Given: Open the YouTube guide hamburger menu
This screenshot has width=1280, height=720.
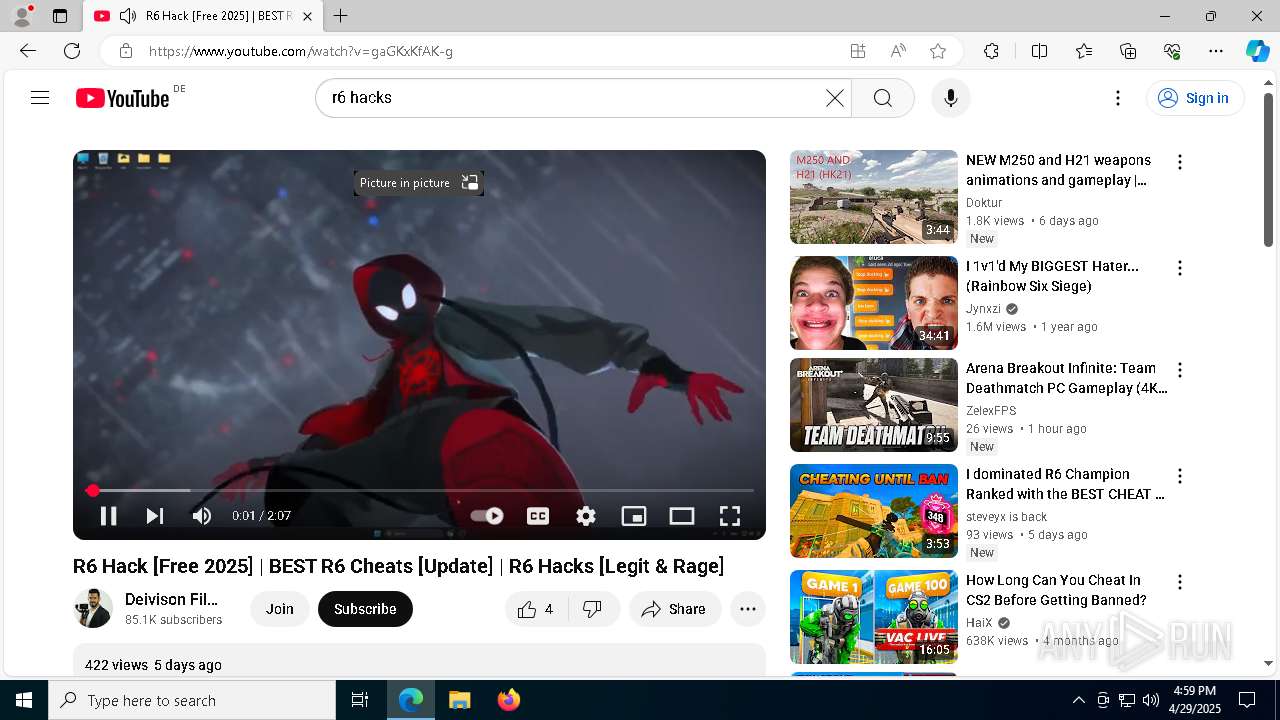Looking at the screenshot, I should coord(40,98).
